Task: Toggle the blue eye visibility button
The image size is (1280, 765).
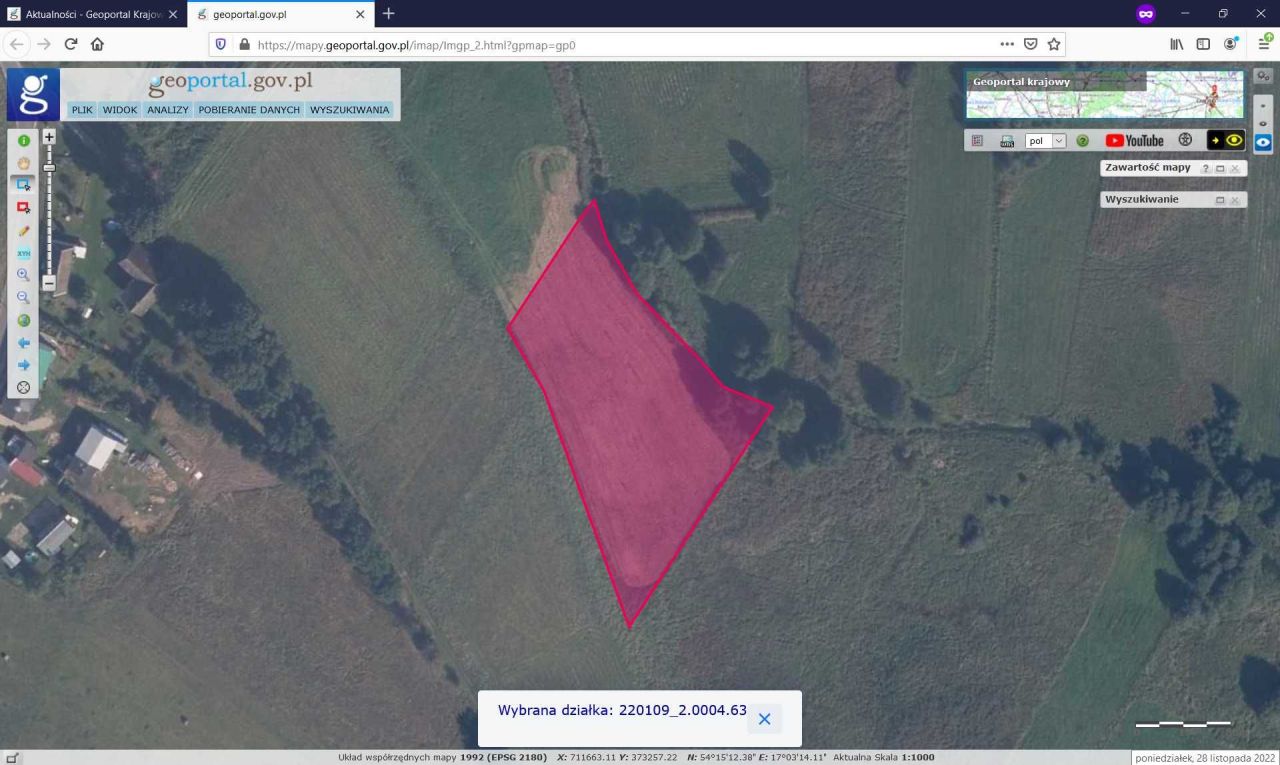Action: point(1263,143)
